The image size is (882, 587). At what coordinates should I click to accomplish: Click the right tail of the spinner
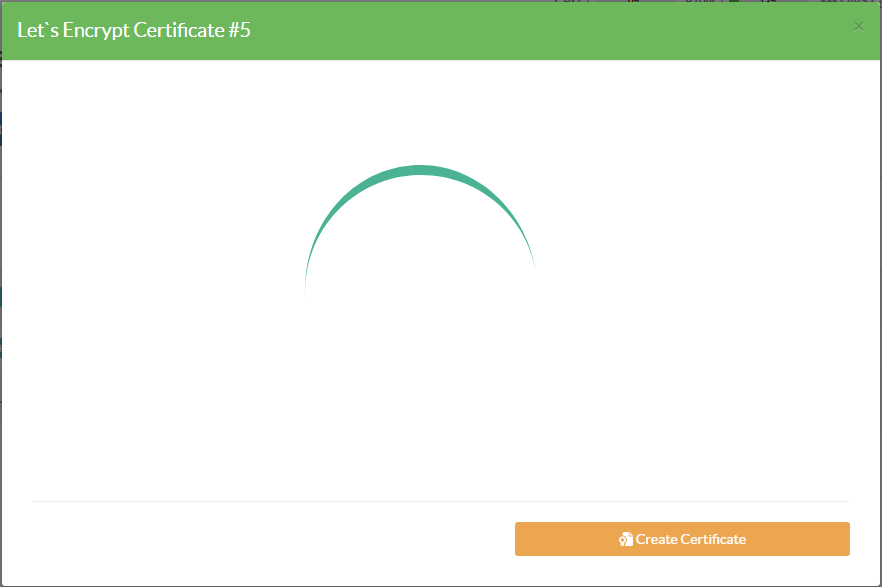(x=532, y=262)
